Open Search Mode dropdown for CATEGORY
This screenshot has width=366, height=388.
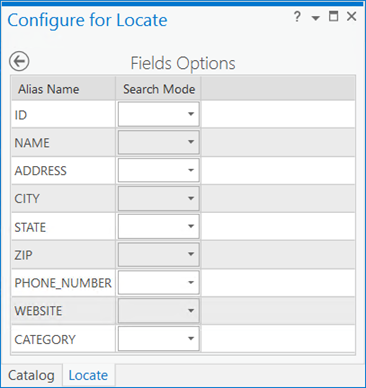tap(159, 339)
